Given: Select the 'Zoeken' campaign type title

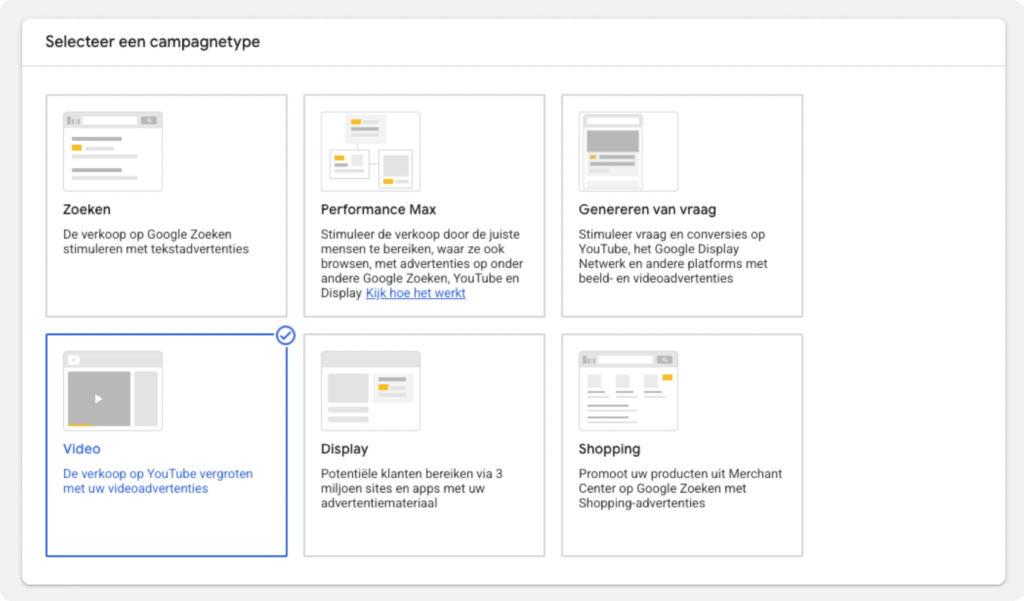Looking at the screenshot, I should coord(87,210).
